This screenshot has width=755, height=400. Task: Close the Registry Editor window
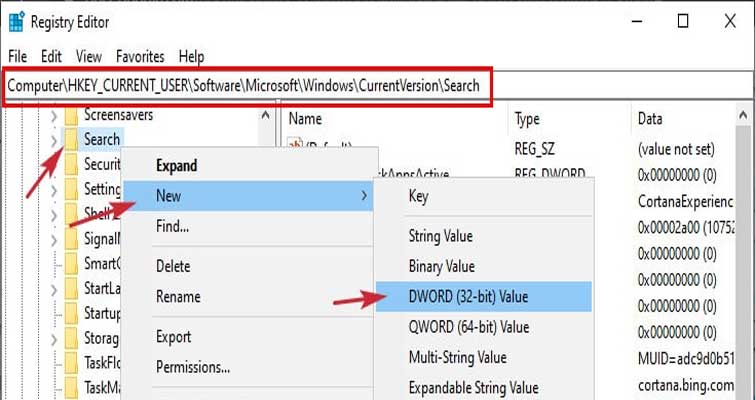pyautogui.click(x=730, y=21)
